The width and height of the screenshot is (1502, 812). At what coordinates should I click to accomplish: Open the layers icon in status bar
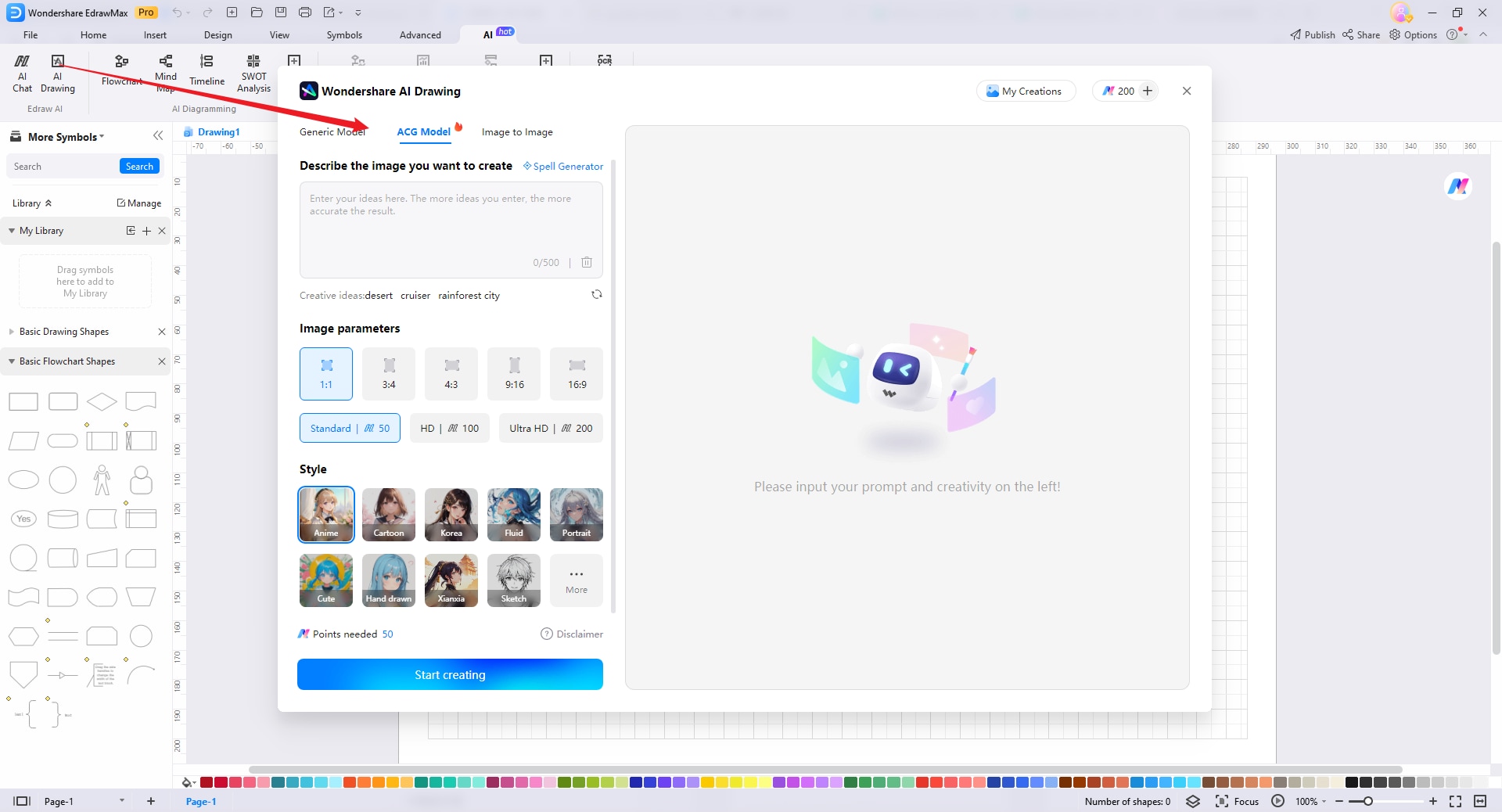click(x=1193, y=801)
